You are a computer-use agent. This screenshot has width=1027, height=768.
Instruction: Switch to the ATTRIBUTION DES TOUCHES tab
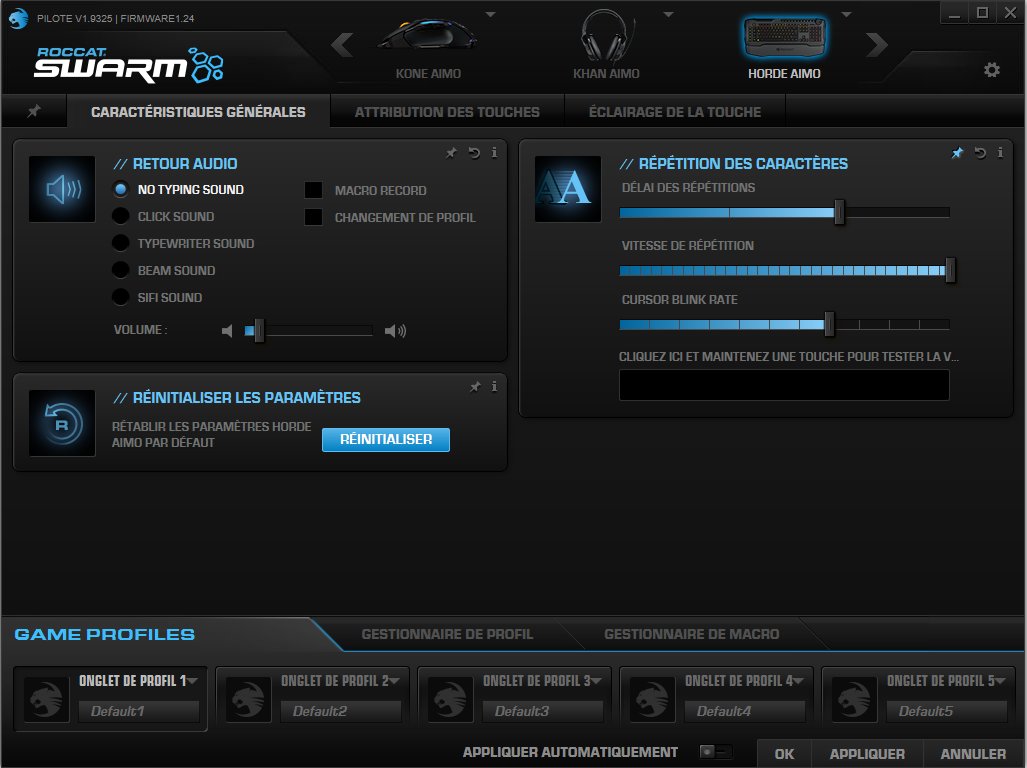coord(447,111)
